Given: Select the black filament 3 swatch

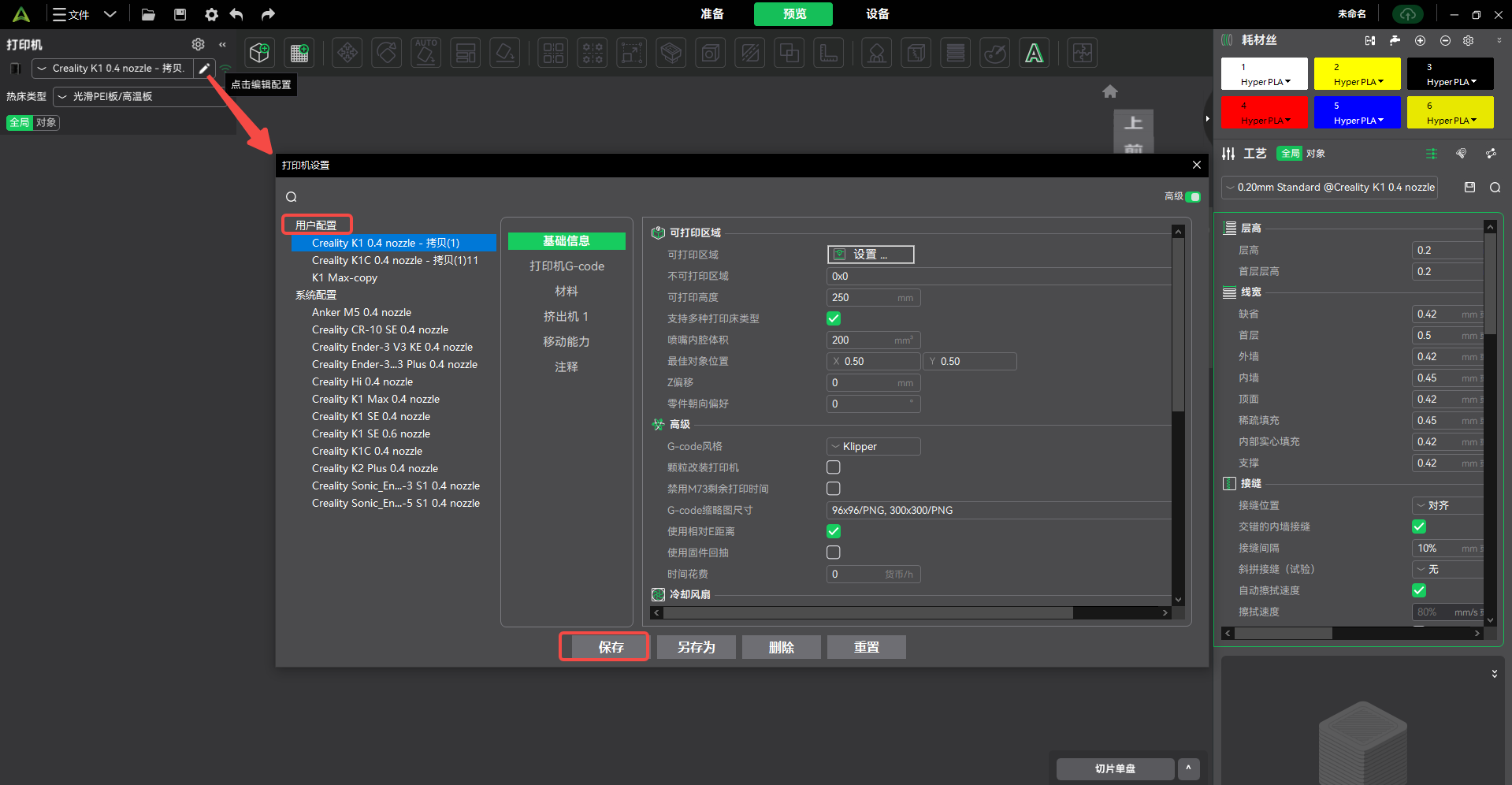Looking at the screenshot, I should [x=1451, y=73].
